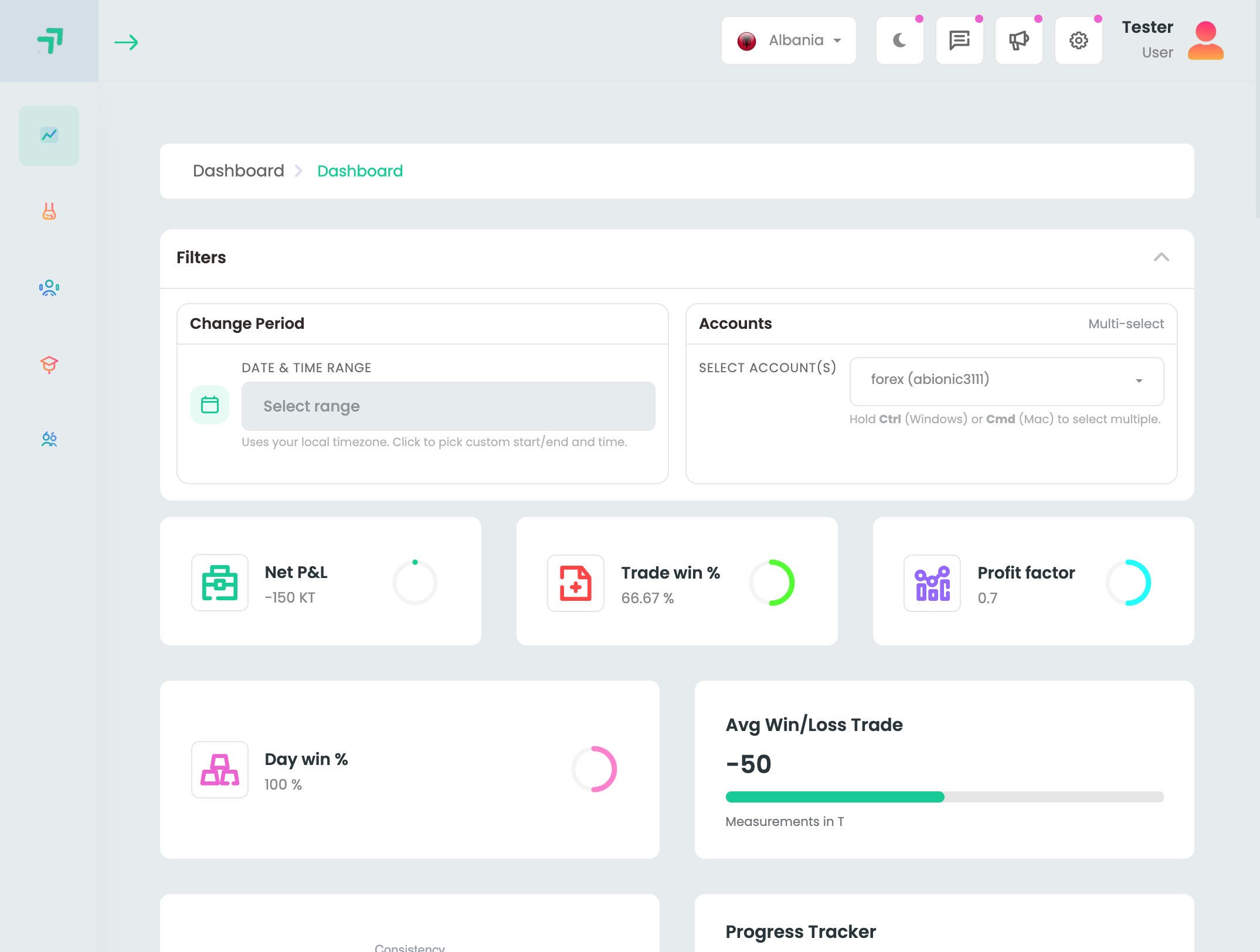Click the SELECT ACCOUNT(S) label
The image size is (1260, 952).
(x=767, y=368)
